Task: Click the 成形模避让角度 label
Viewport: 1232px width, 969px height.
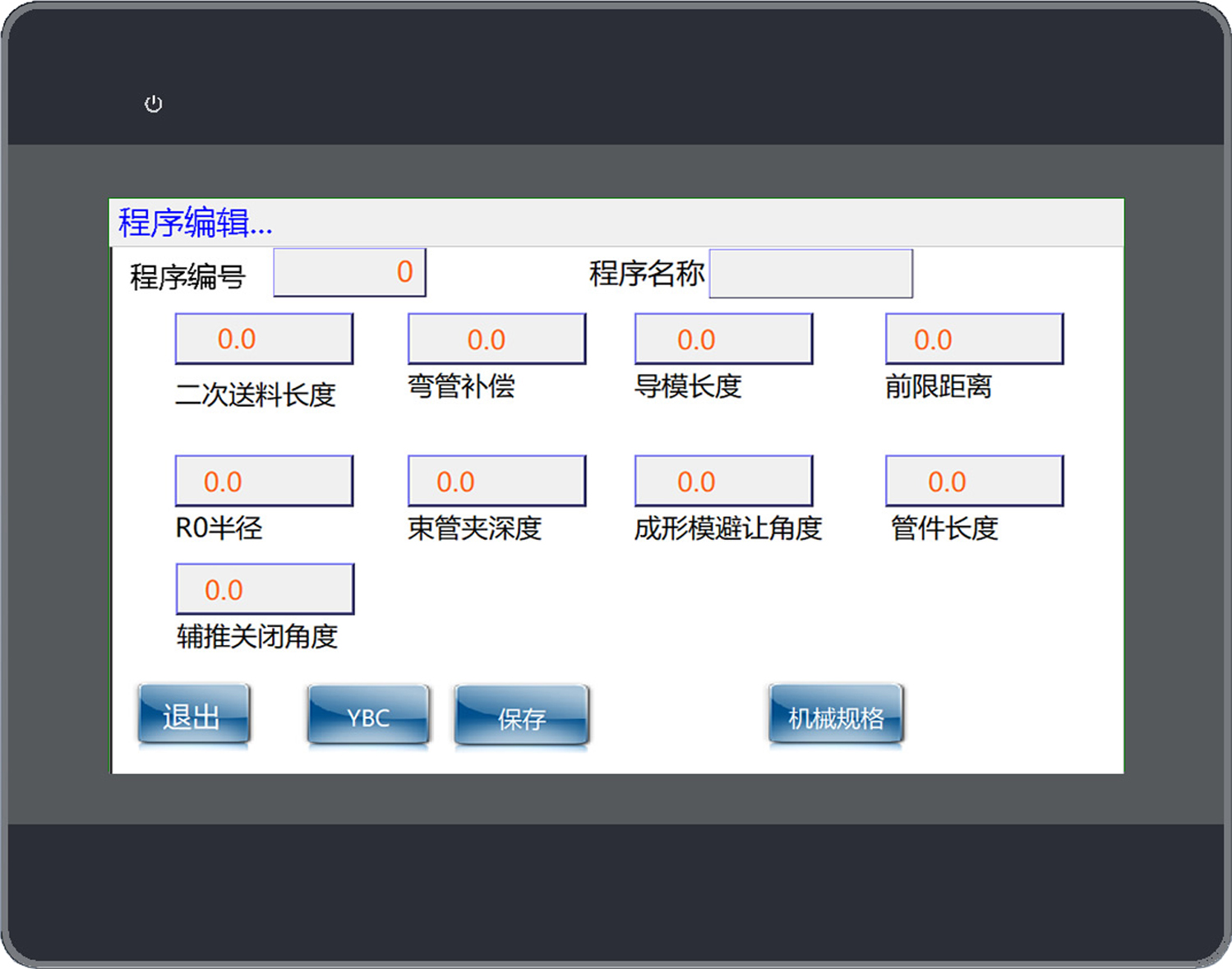Action: point(728,528)
